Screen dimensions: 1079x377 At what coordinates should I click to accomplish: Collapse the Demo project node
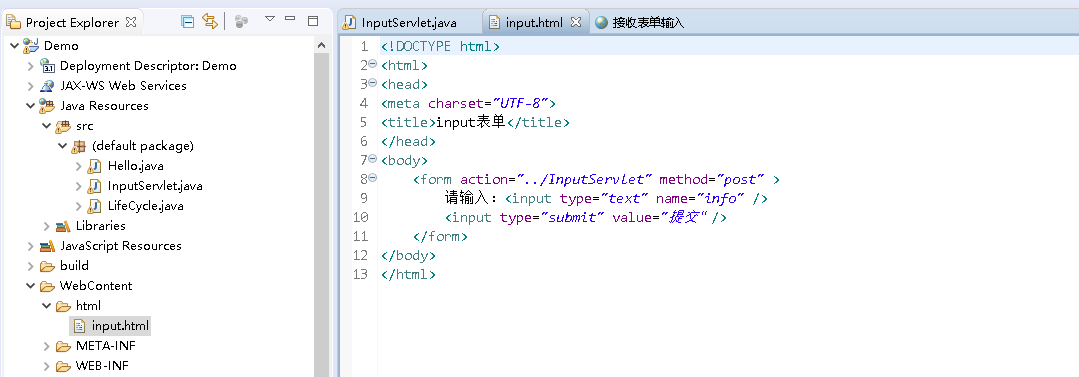pyautogui.click(x=14, y=46)
